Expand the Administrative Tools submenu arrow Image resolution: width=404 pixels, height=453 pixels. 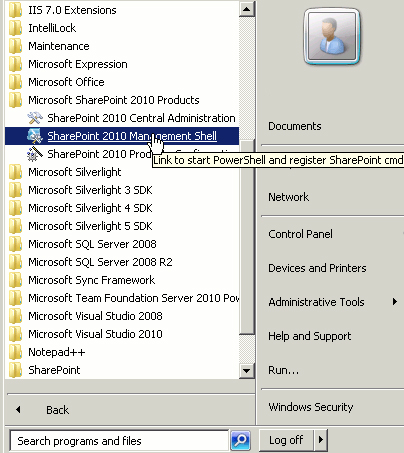point(395,302)
